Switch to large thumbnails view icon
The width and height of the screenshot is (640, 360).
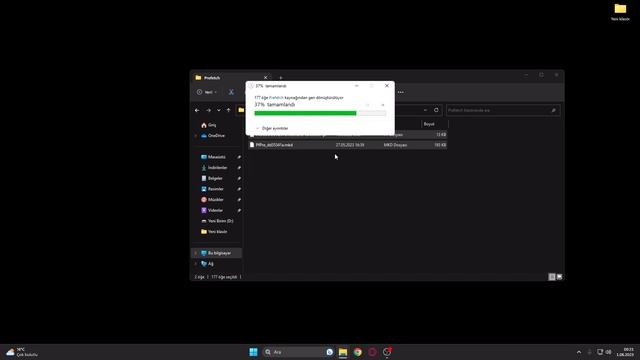tap(559, 277)
